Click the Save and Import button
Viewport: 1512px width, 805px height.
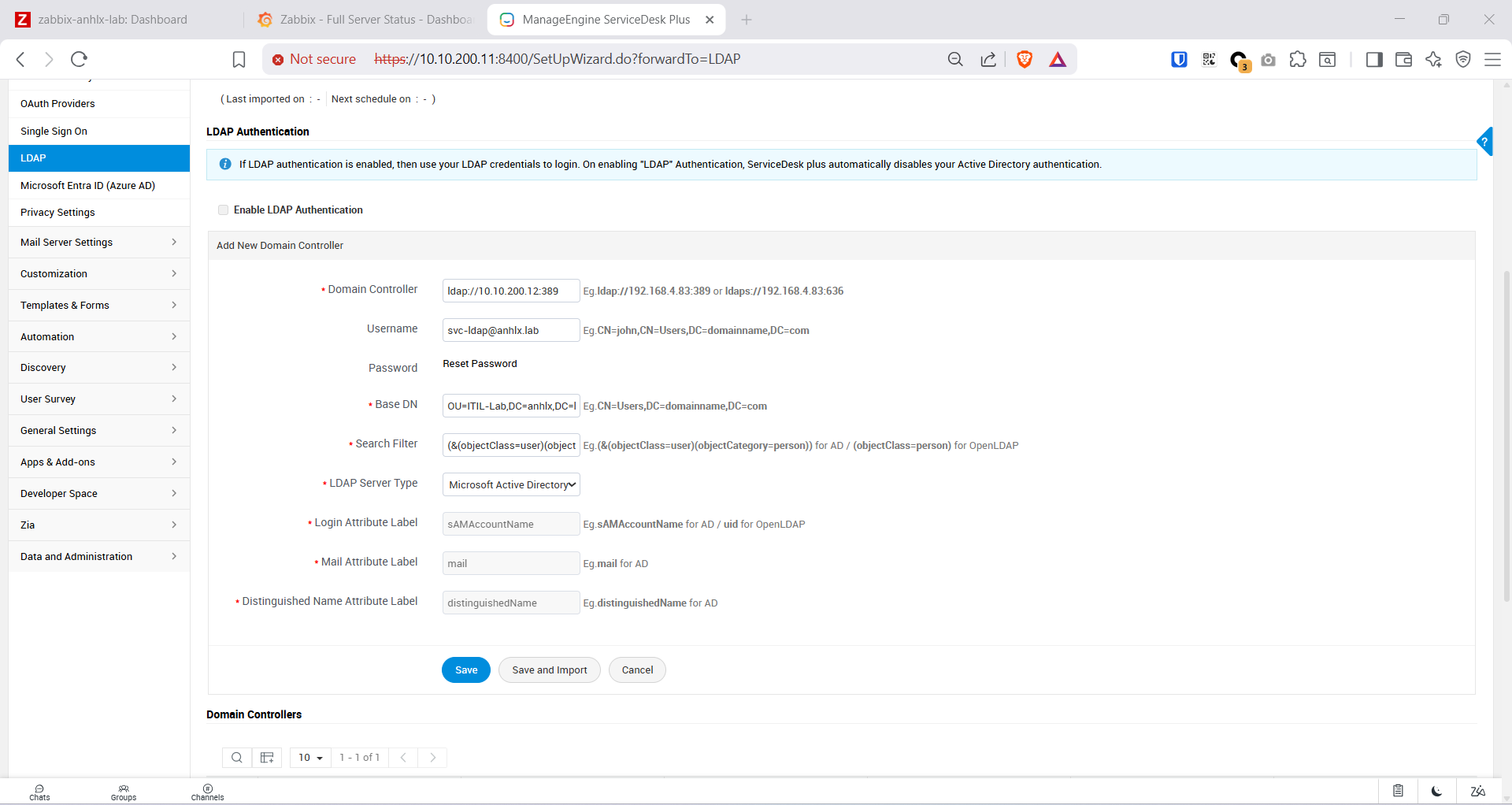(549, 670)
